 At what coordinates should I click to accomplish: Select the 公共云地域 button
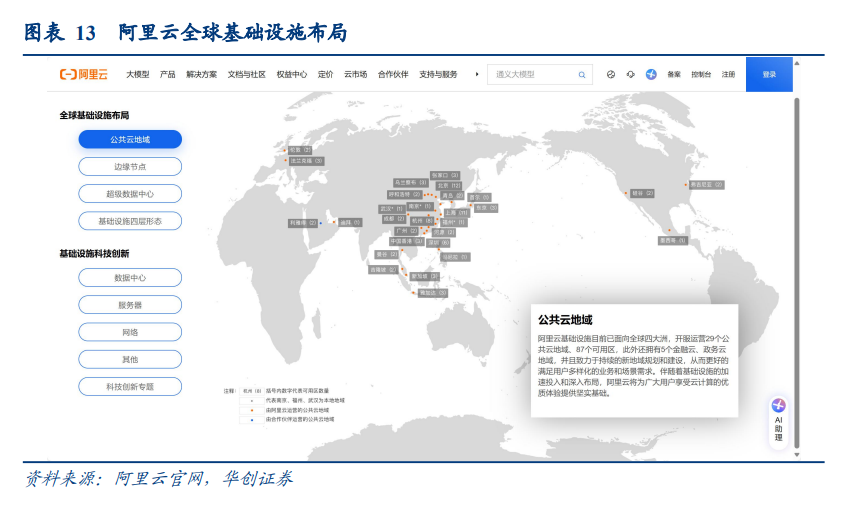pyautogui.click(x=130, y=139)
